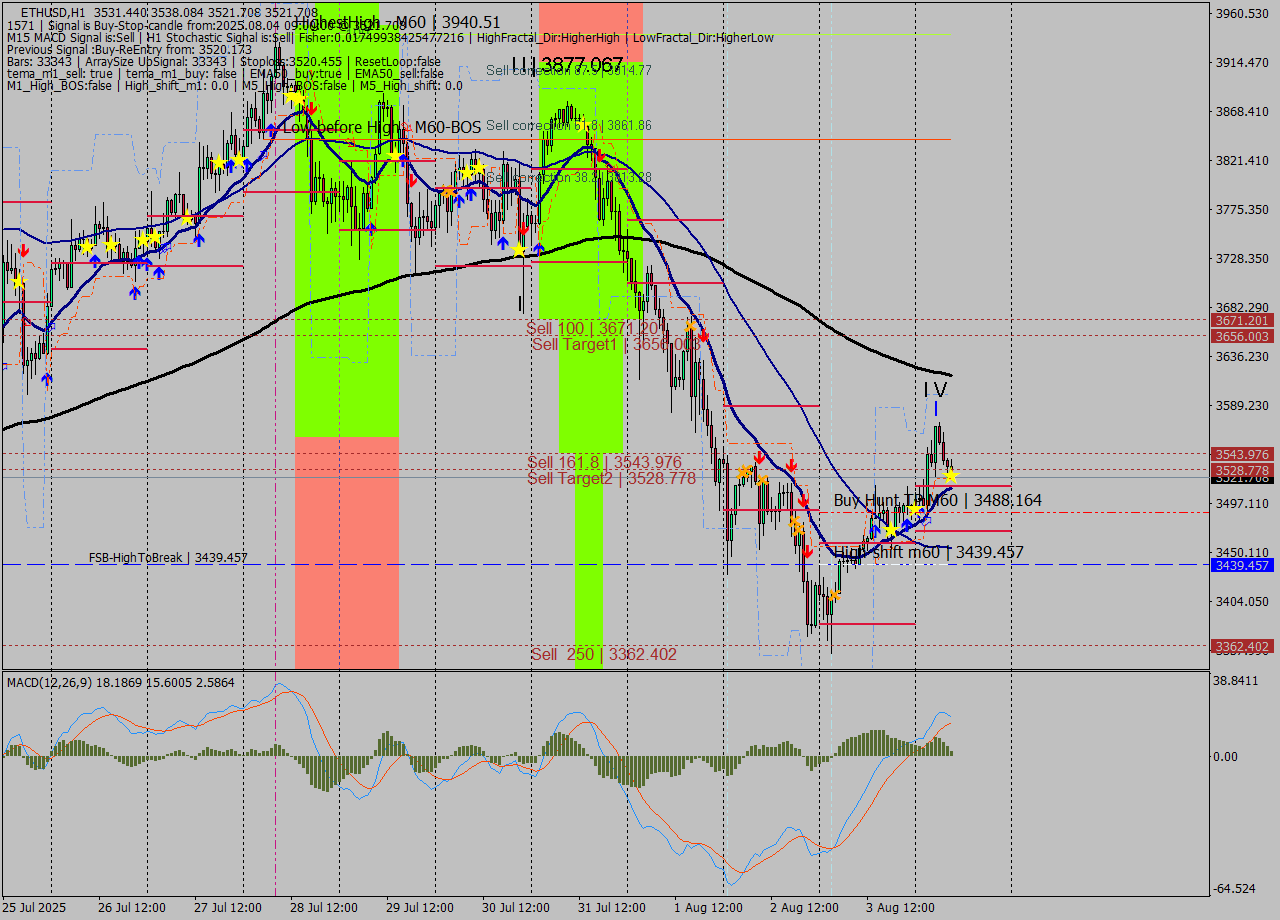Click the 3362.402 red price tag on axis
The height and width of the screenshot is (920, 1280).
coord(1242,646)
